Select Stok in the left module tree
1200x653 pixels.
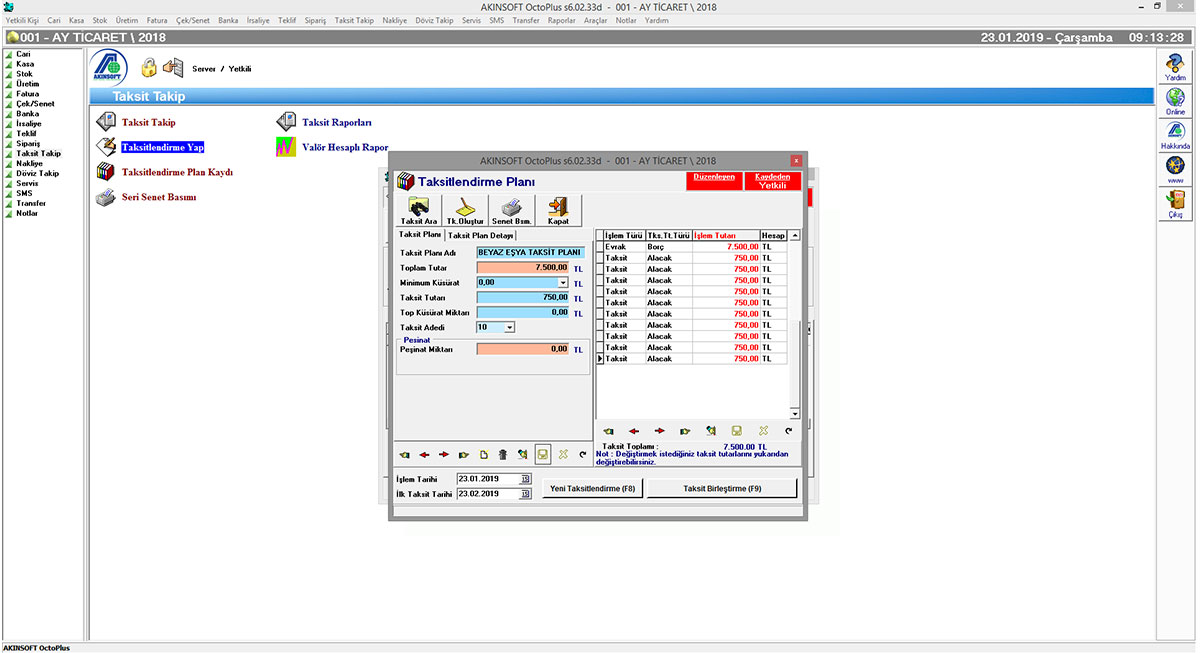pyautogui.click(x=24, y=74)
